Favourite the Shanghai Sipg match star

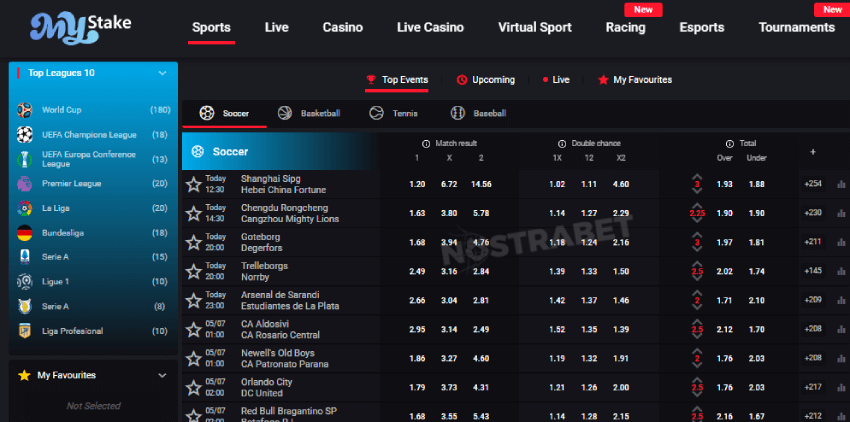pyautogui.click(x=194, y=184)
